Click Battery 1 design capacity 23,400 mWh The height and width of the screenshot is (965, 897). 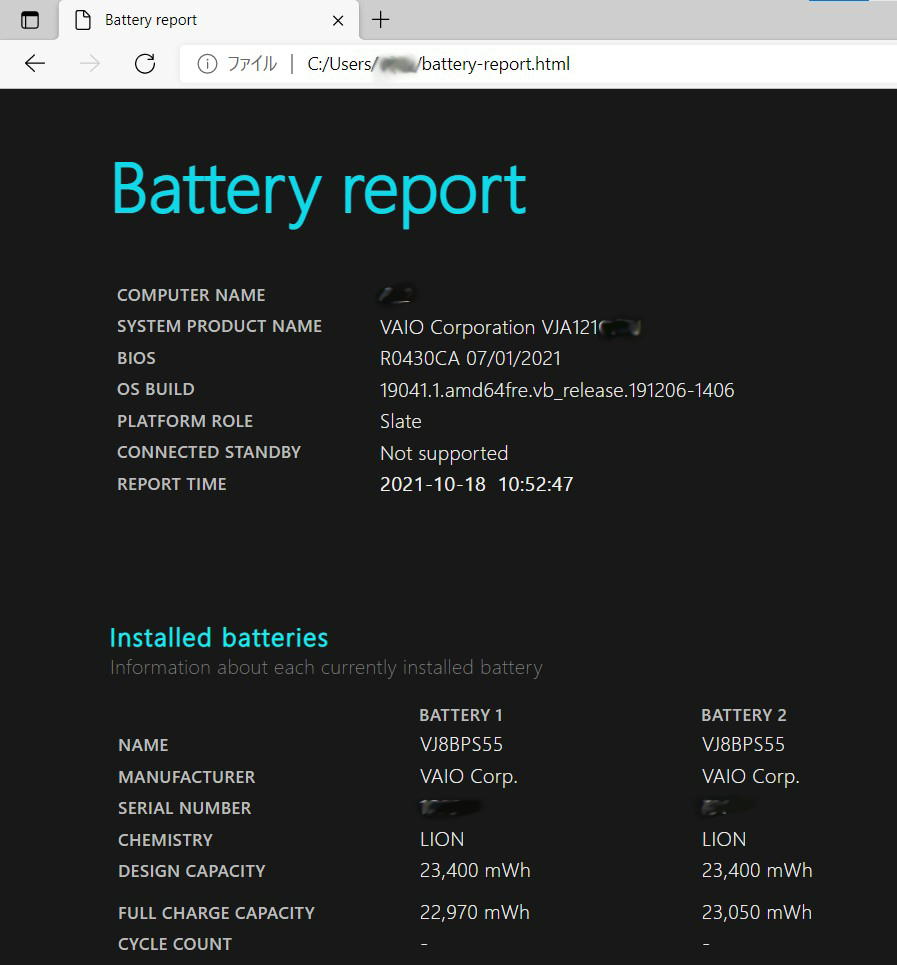(x=475, y=871)
